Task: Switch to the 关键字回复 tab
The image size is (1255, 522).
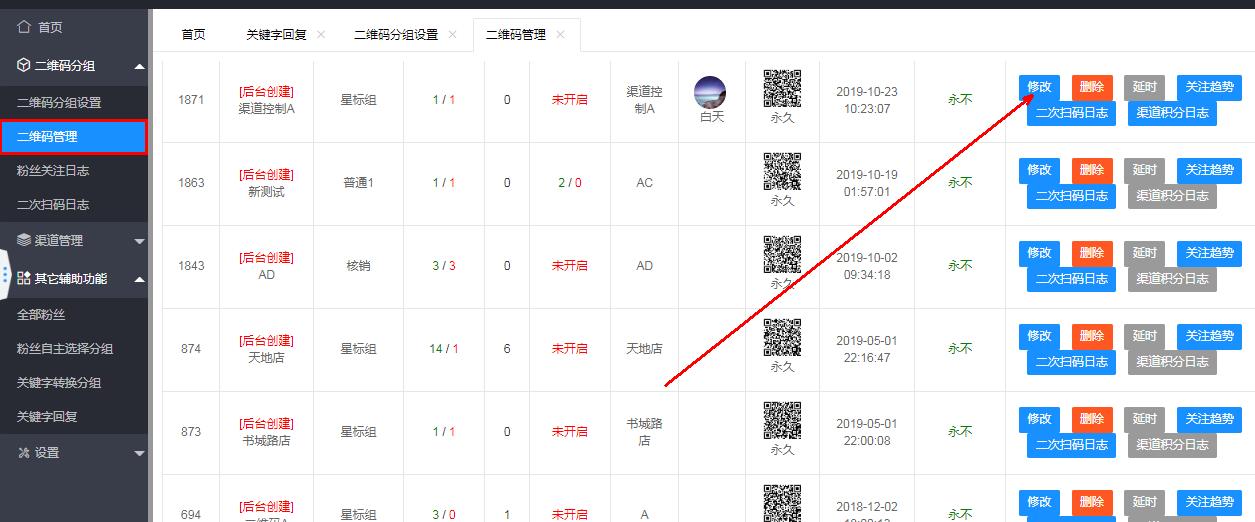Action: click(x=277, y=34)
